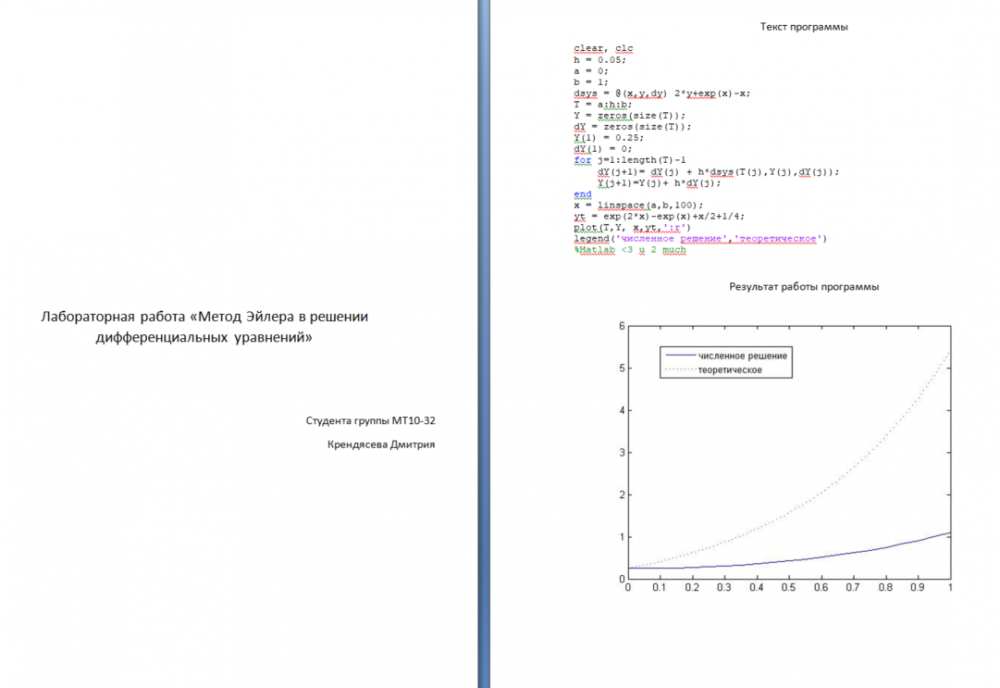This screenshot has height=688, width=1000.
Task: Click "численное решение" entry in plot legend
Action: (743, 355)
